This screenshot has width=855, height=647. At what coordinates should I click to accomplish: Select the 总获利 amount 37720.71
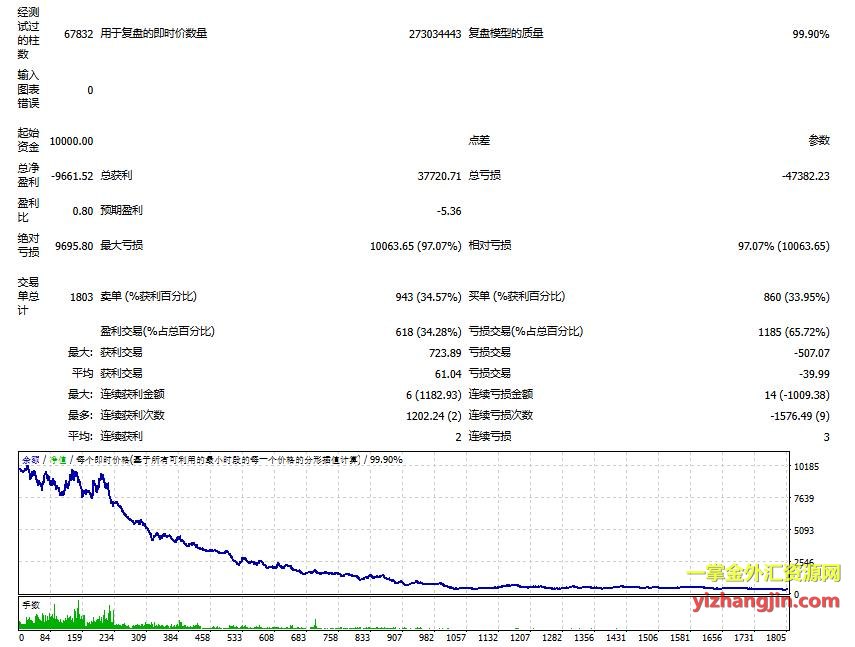tap(438, 176)
